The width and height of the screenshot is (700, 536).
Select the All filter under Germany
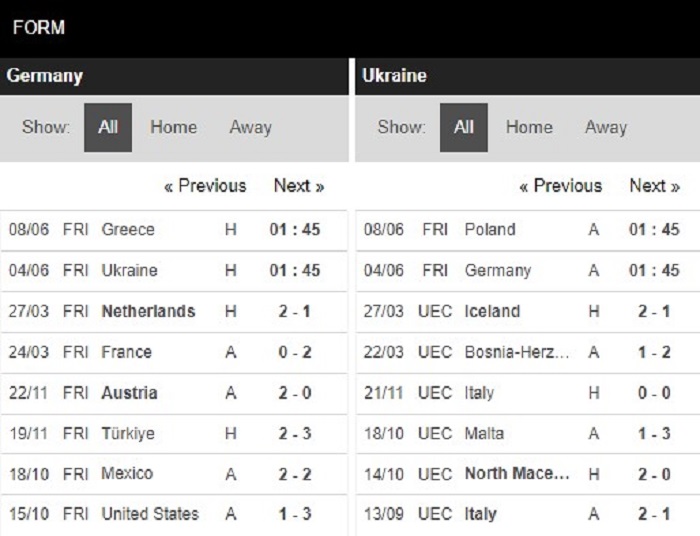[108, 128]
